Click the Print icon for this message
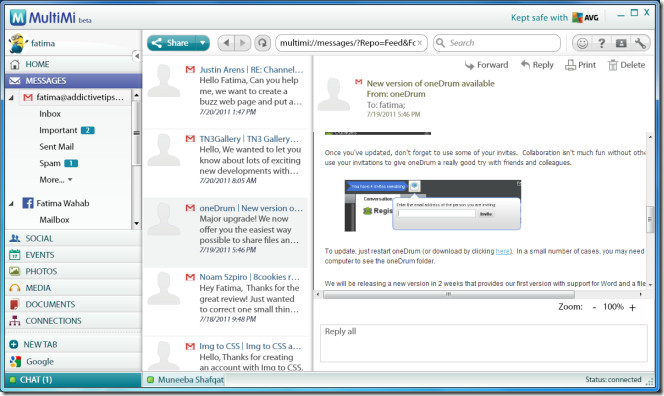 coord(581,65)
